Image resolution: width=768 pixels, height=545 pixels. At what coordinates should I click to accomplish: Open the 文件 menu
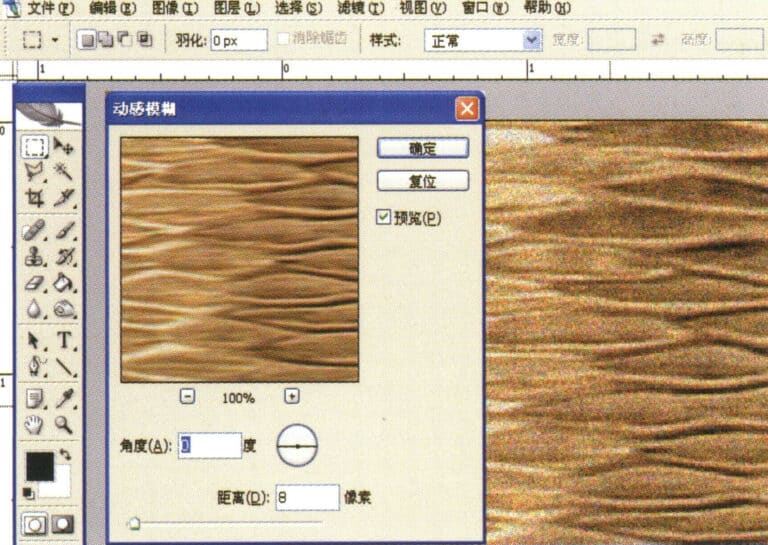tap(50, 8)
